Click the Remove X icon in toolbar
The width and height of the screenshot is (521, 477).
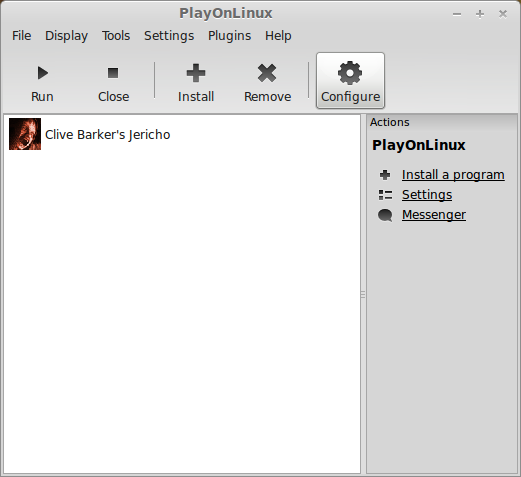pyautogui.click(x=267, y=73)
